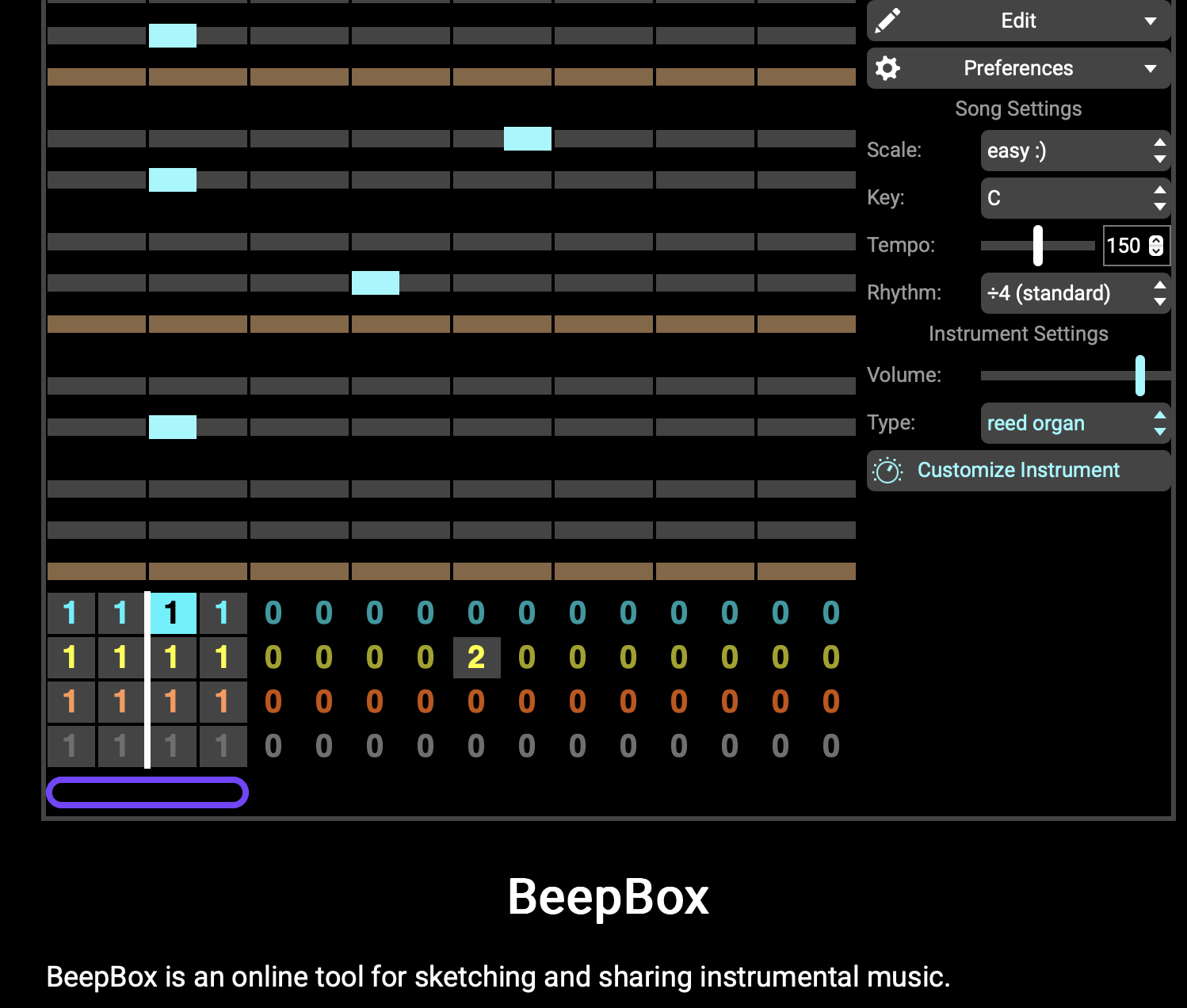
Task: Select first orange pattern 1 in third channel
Action: coord(71,702)
